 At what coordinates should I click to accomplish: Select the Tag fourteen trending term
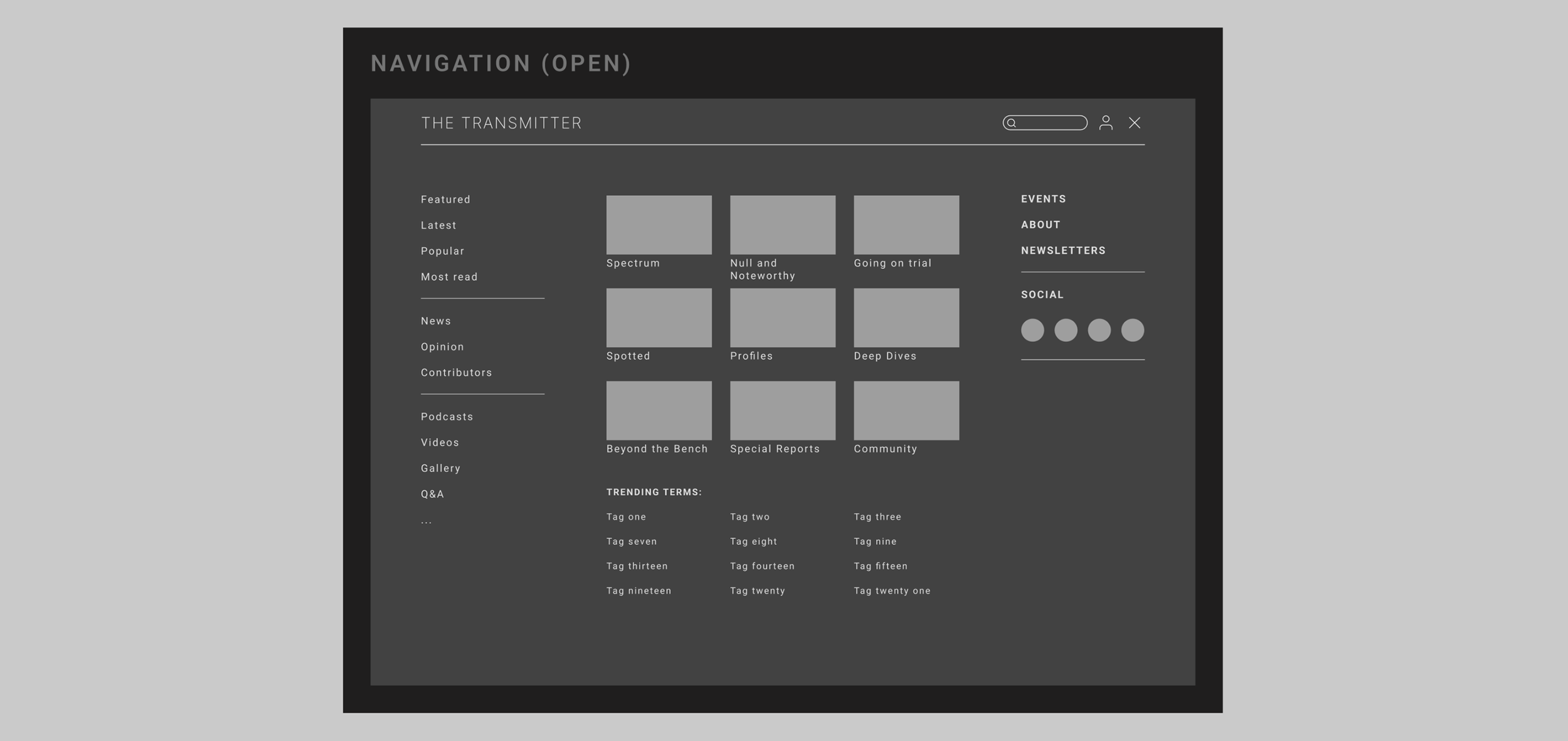pos(762,566)
